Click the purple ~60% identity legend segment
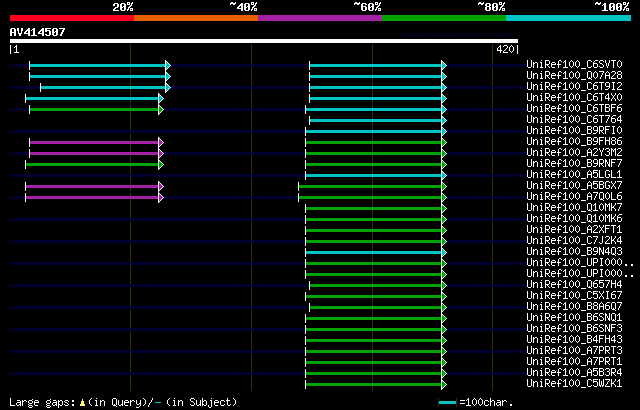The image size is (640, 410). 320,18
